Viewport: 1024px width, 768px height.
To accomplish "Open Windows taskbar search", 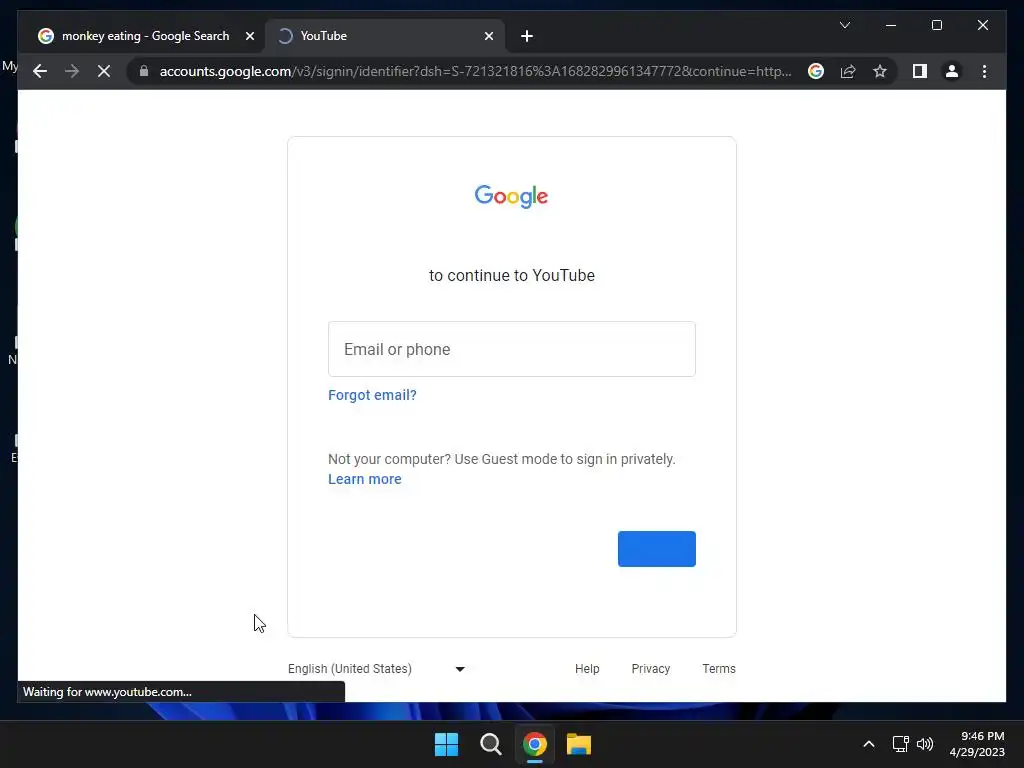I will coord(490,744).
